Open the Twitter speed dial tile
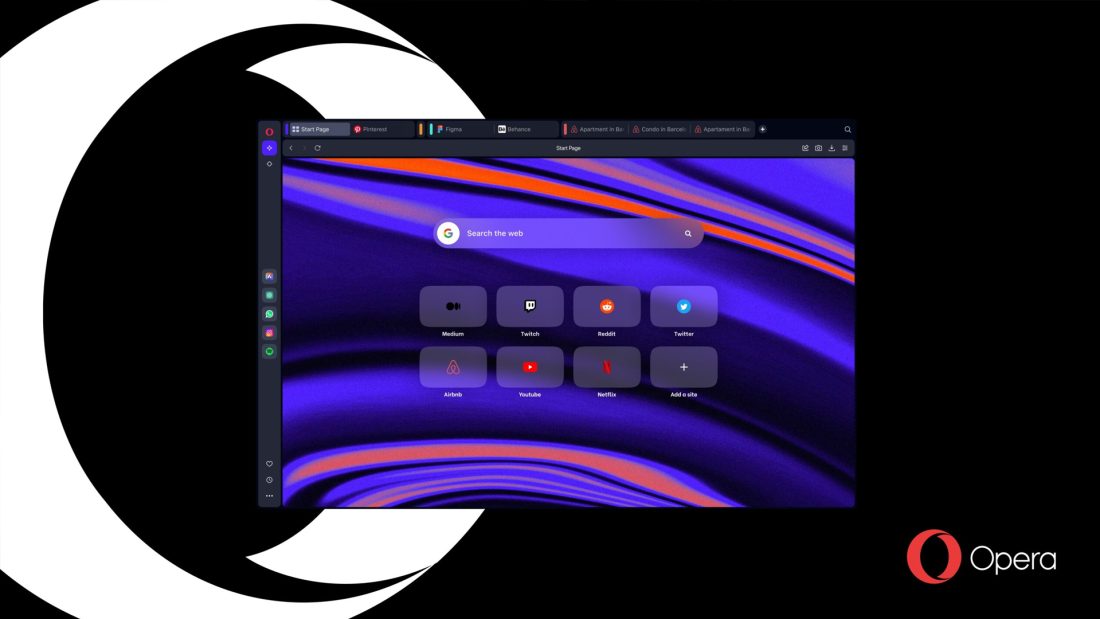 click(684, 306)
